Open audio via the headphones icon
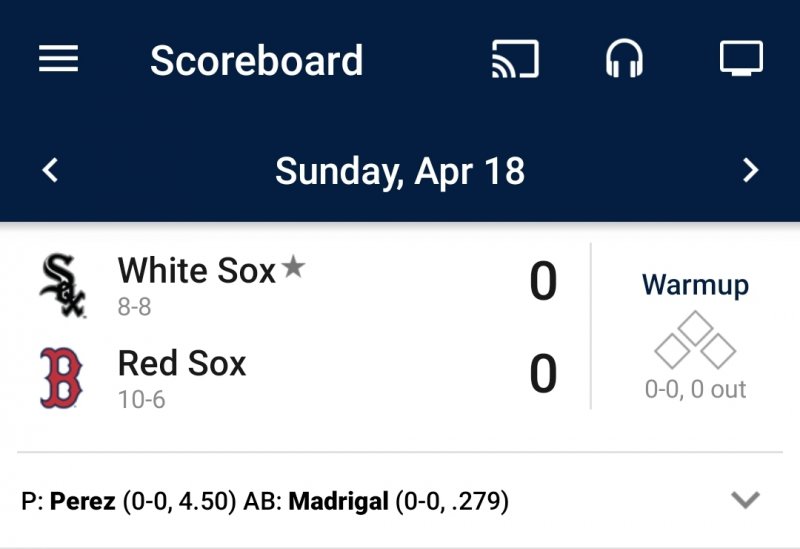This screenshot has width=800, height=549. [625, 59]
